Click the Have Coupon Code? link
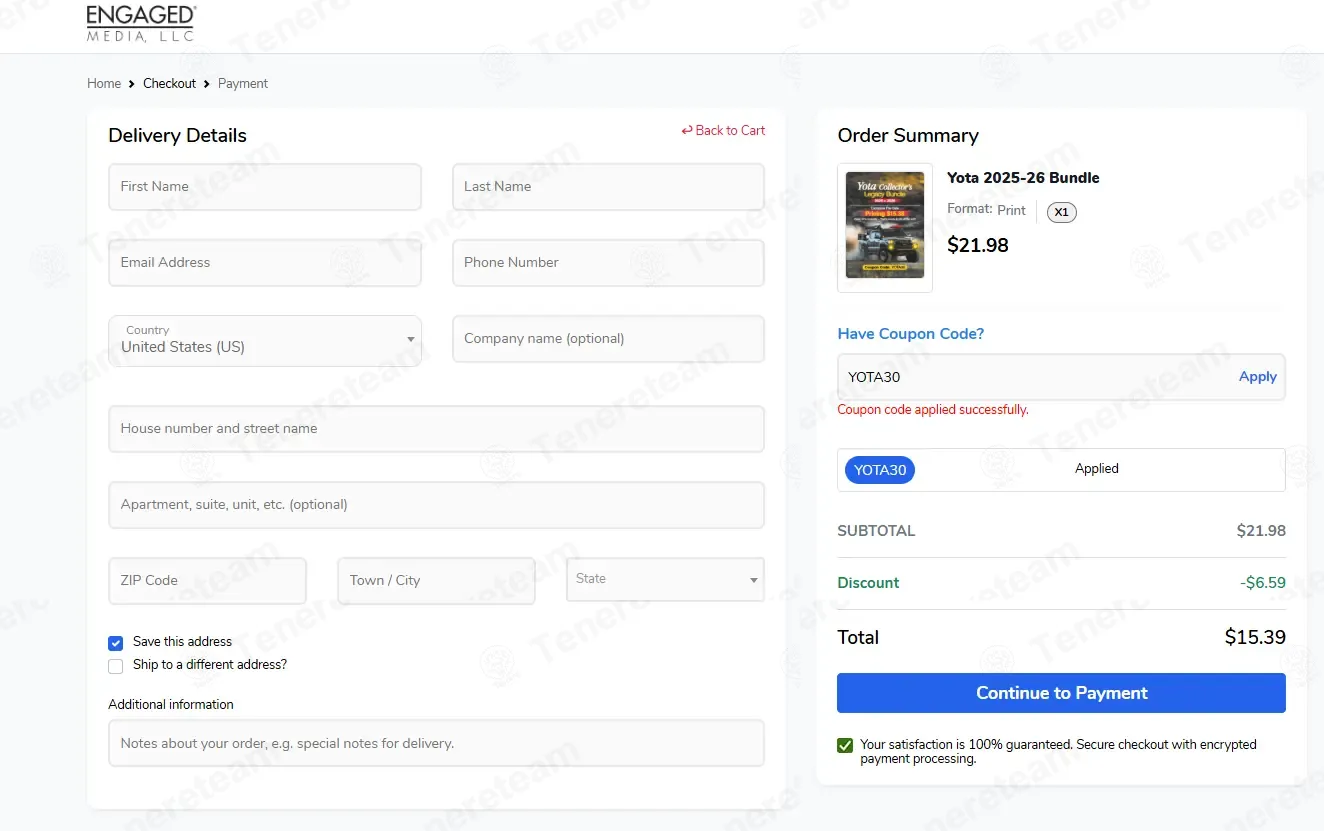 tap(911, 334)
